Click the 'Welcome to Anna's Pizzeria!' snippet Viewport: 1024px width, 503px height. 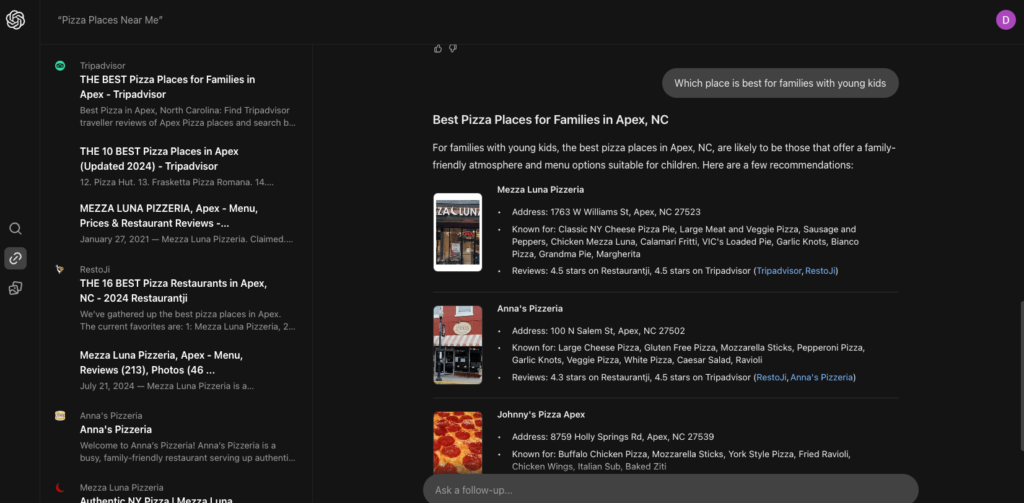pos(187,452)
